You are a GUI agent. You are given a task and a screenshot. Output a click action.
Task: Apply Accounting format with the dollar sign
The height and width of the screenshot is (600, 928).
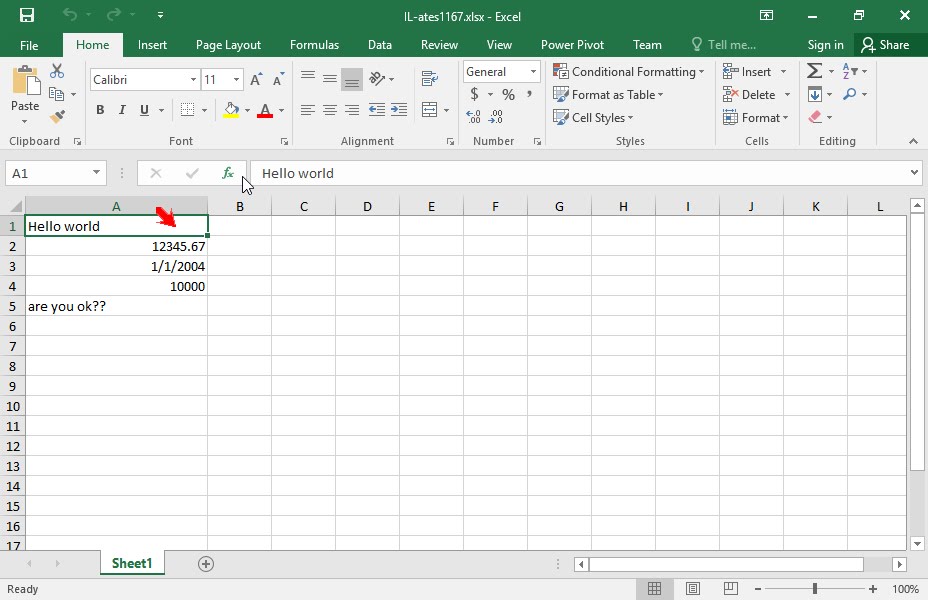pos(474,94)
